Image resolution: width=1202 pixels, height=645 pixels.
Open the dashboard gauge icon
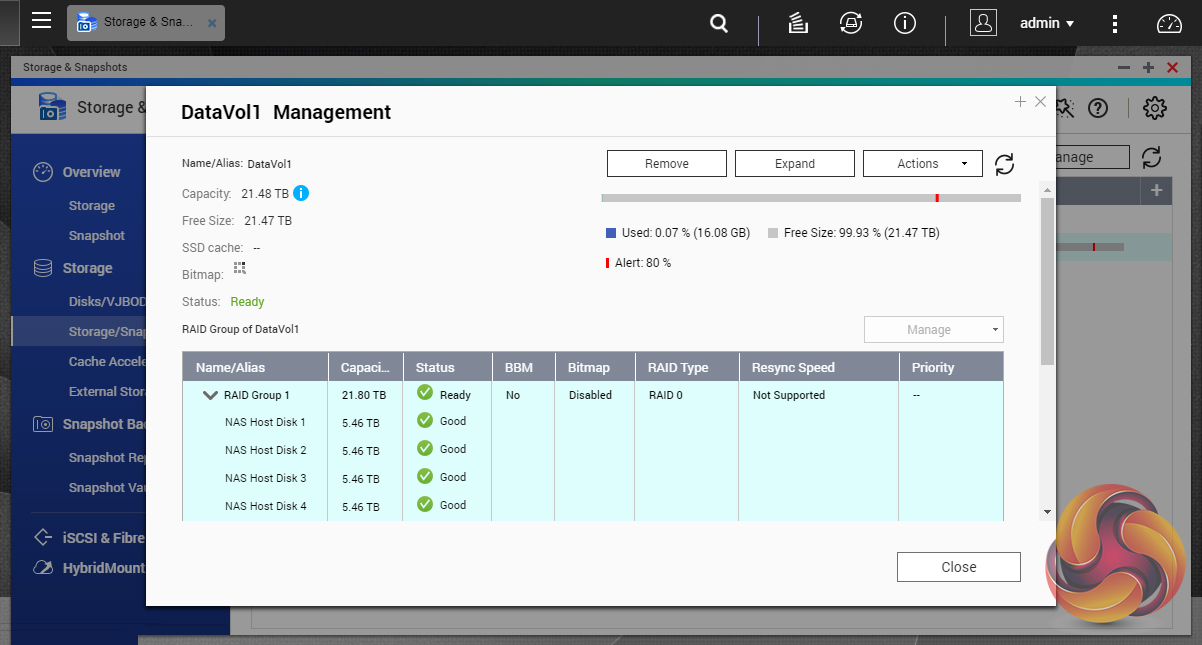click(x=1169, y=24)
